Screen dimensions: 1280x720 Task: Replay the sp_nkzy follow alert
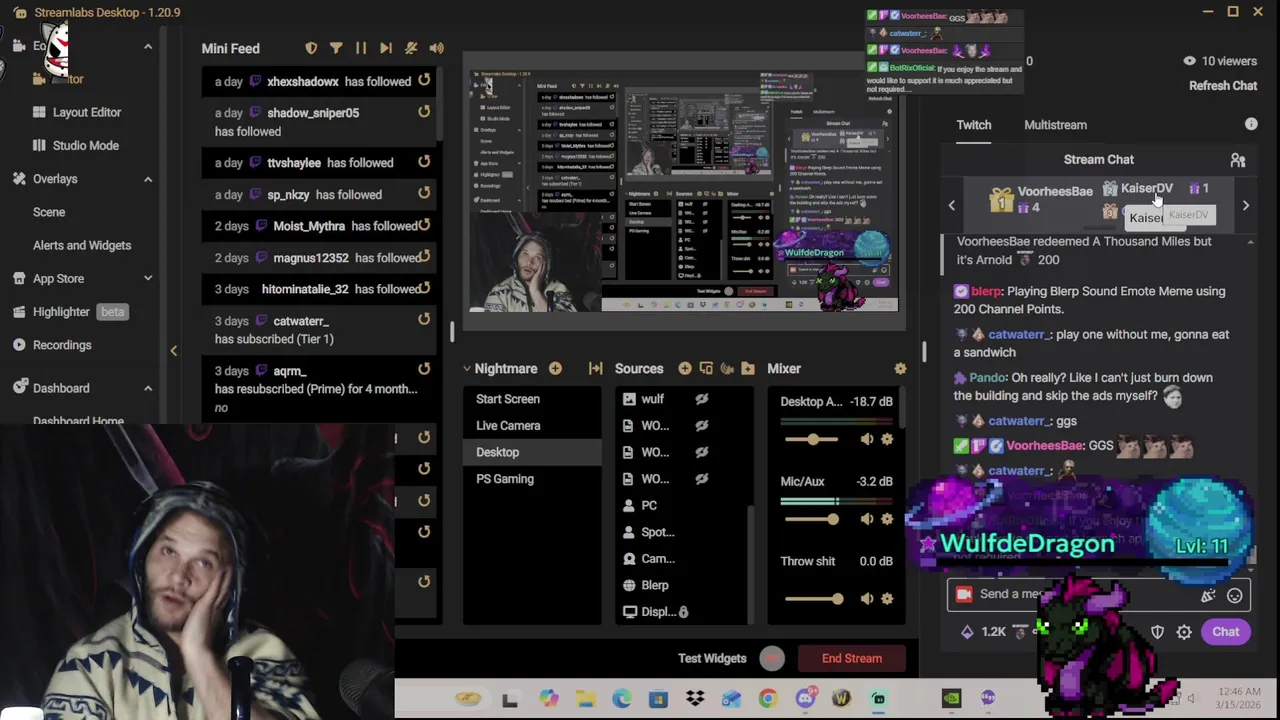424,193
